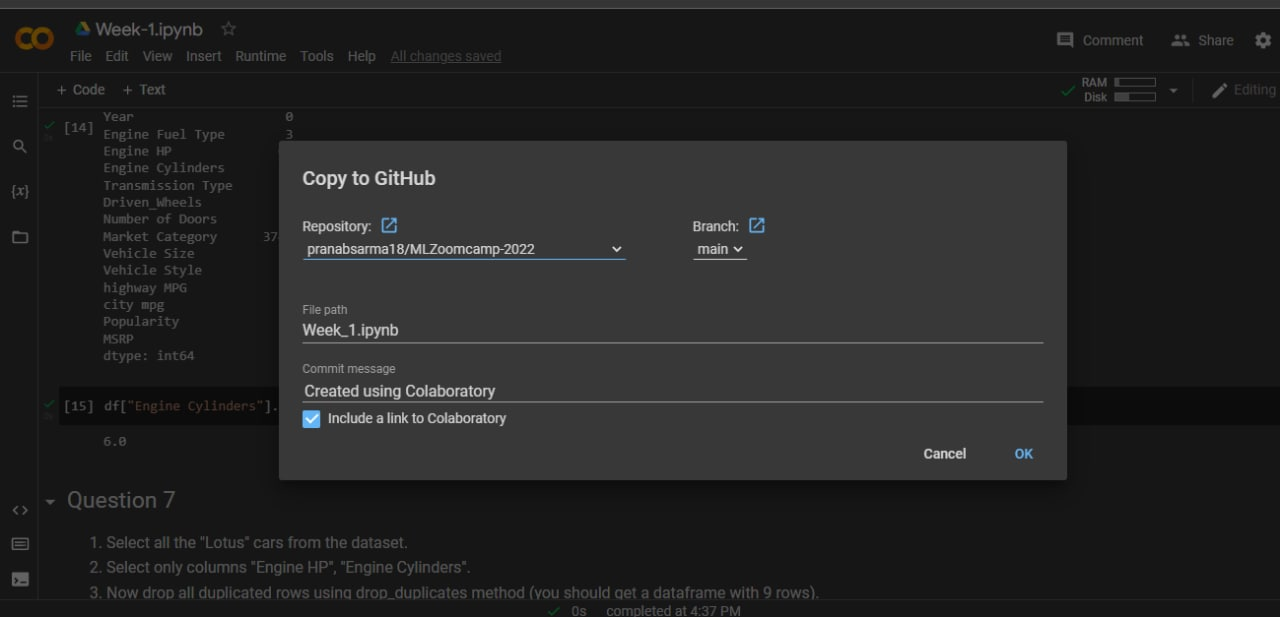Open the Branch main dropdown
1280x617 pixels.
720,249
